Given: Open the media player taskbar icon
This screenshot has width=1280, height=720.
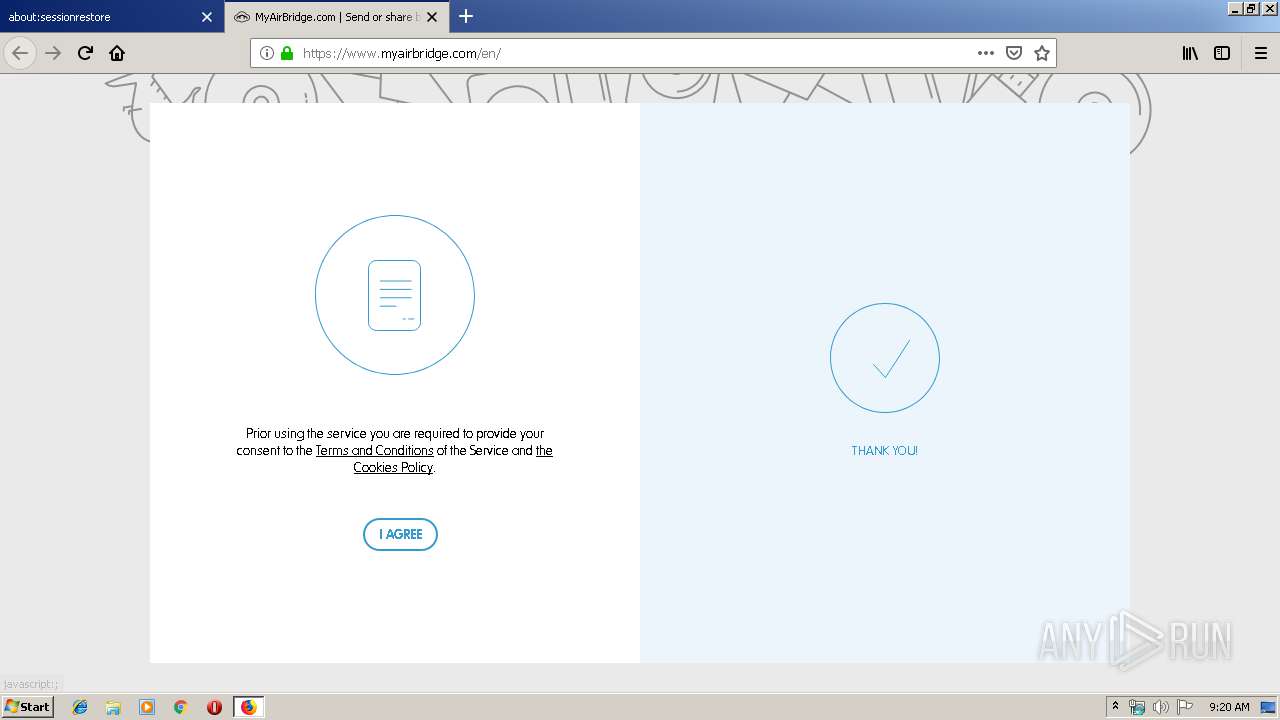Looking at the screenshot, I should coord(147,707).
